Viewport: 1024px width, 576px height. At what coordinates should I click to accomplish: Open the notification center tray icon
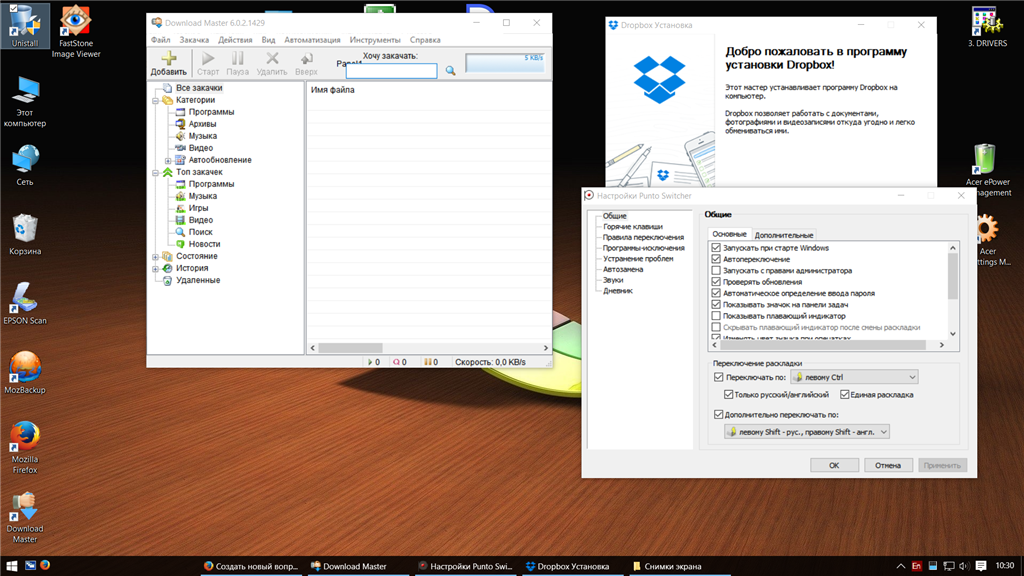coord(981,566)
